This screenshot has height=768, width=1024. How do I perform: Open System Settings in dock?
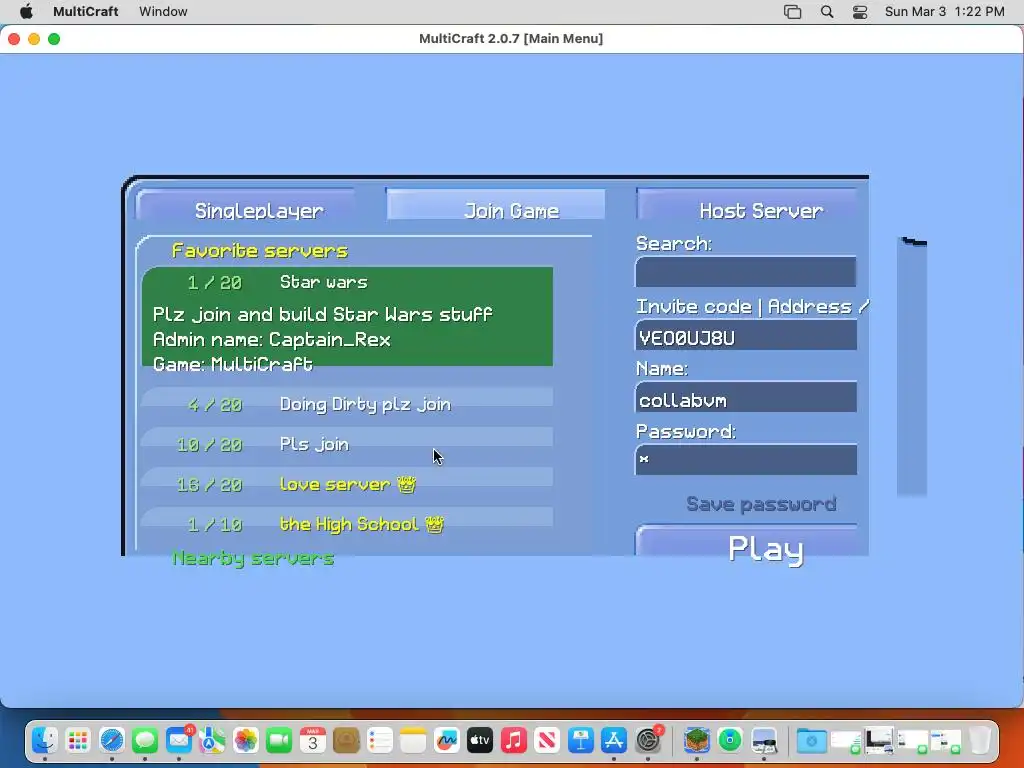coord(648,740)
